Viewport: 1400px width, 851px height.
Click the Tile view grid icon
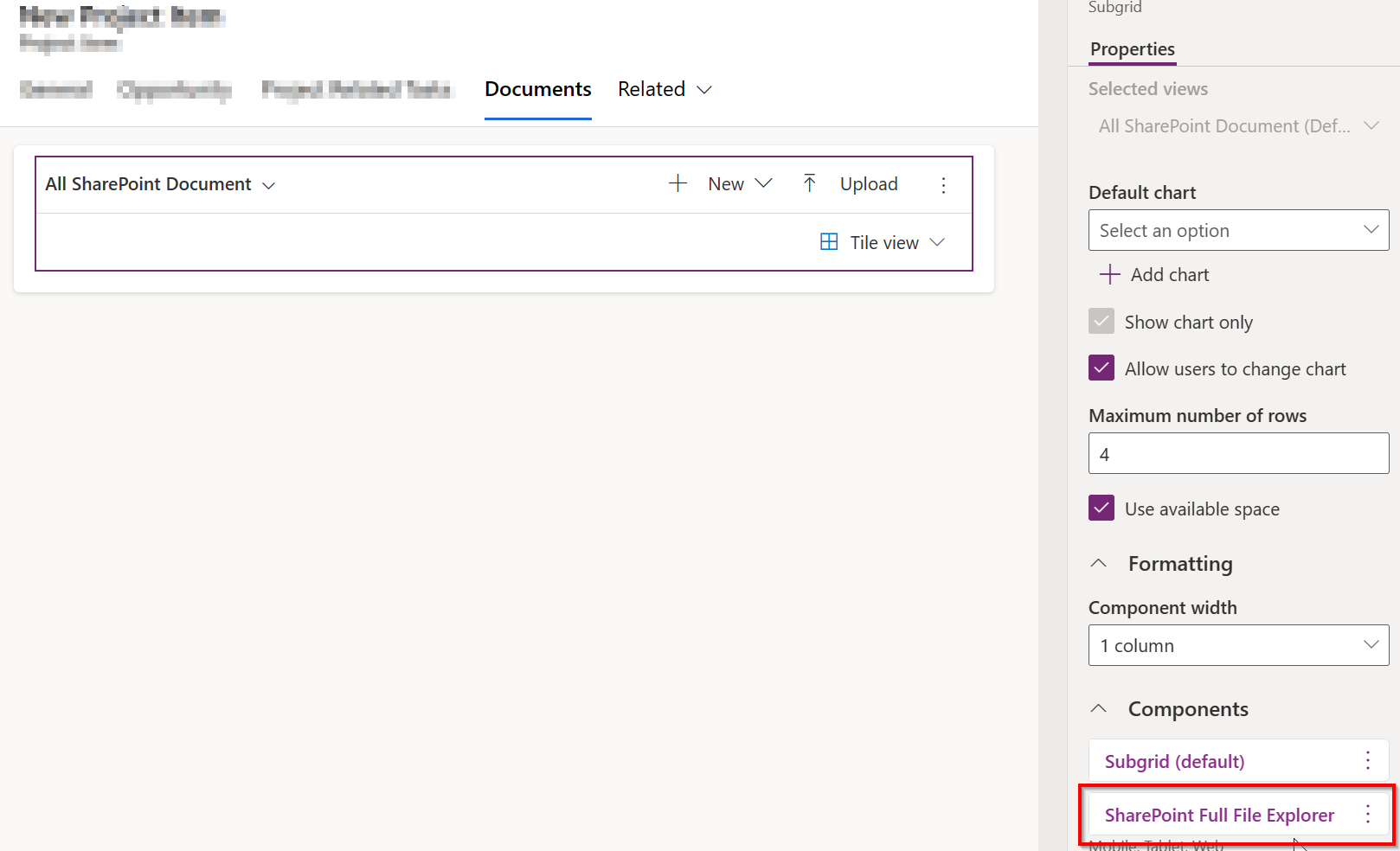click(x=829, y=241)
